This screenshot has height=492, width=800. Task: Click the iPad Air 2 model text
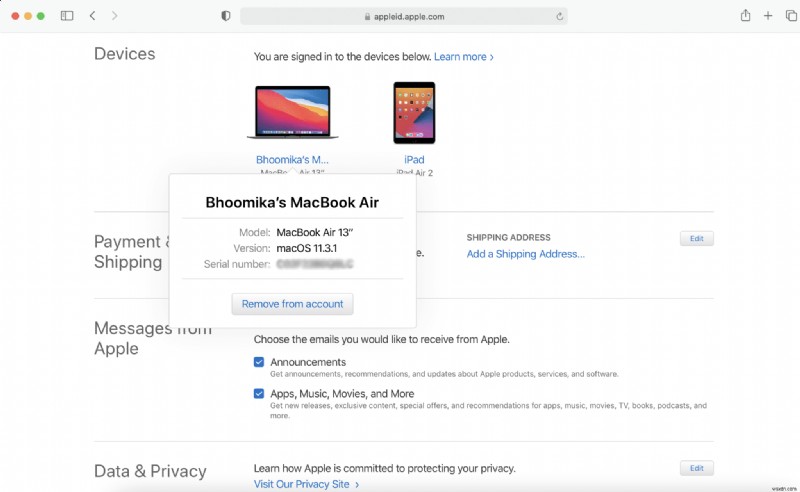tap(414, 173)
